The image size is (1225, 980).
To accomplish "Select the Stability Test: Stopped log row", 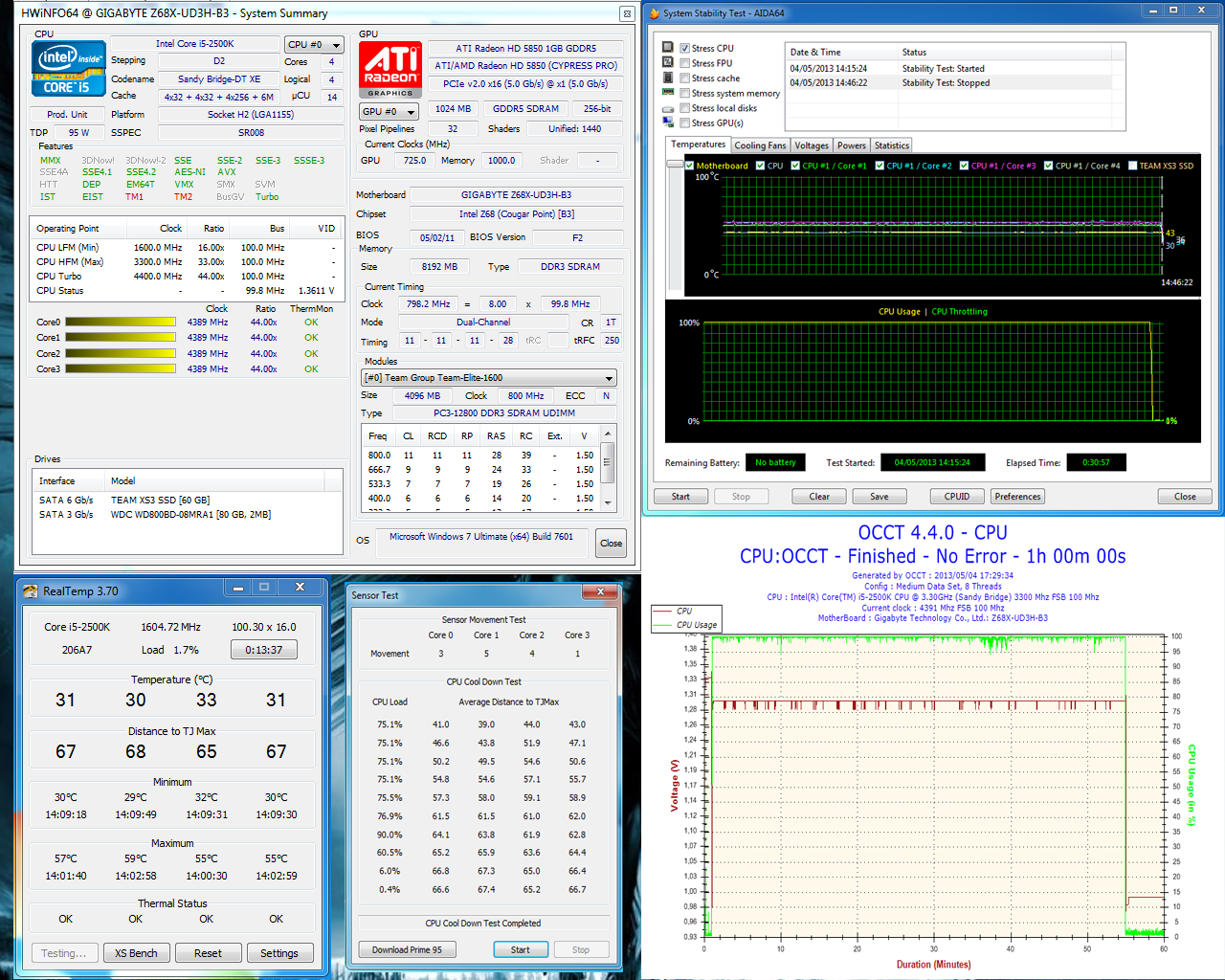I will click(949, 83).
